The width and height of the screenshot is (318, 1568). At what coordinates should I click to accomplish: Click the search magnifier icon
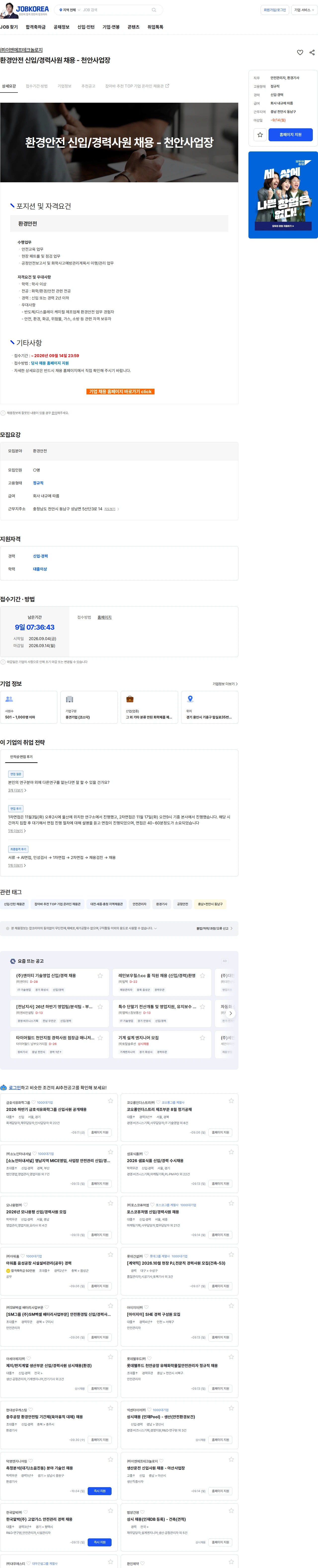pyautogui.click(x=154, y=10)
